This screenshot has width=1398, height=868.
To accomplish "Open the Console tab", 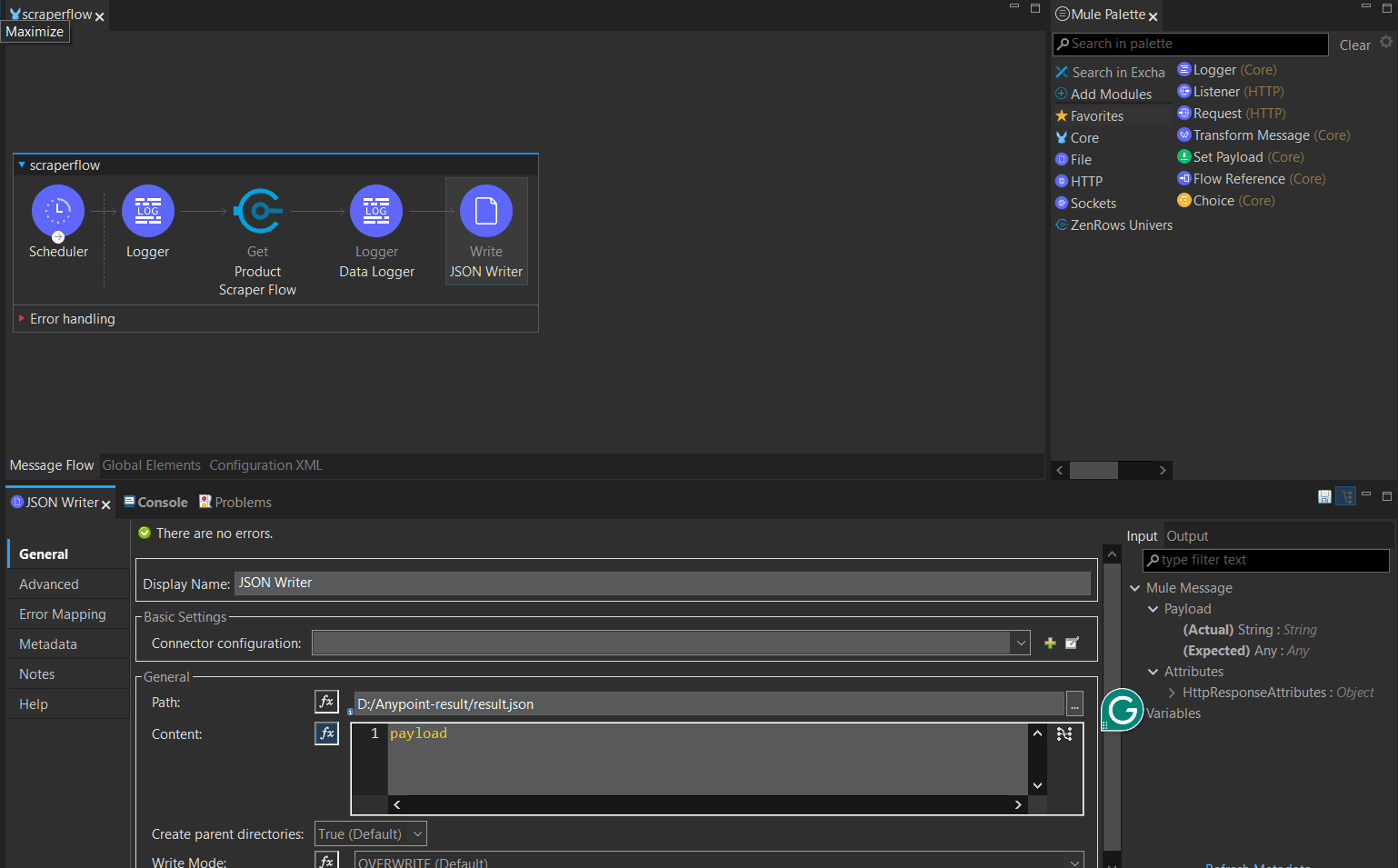I will pyautogui.click(x=155, y=503).
